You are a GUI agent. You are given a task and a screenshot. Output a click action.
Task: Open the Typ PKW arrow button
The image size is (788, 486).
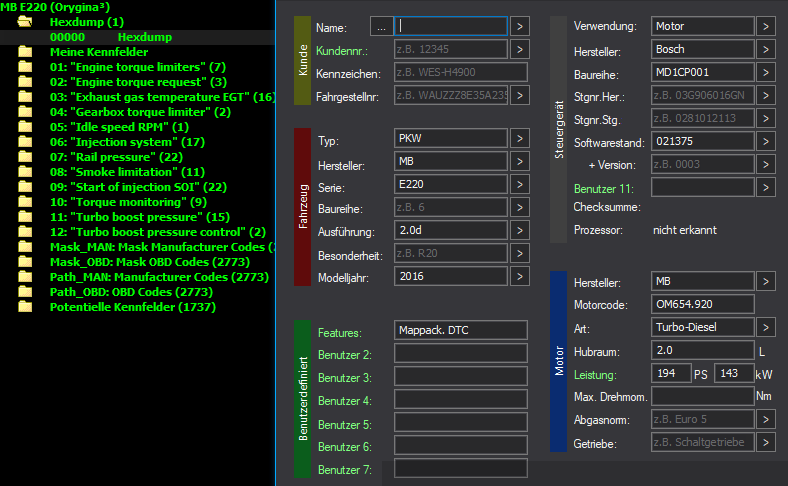point(520,138)
